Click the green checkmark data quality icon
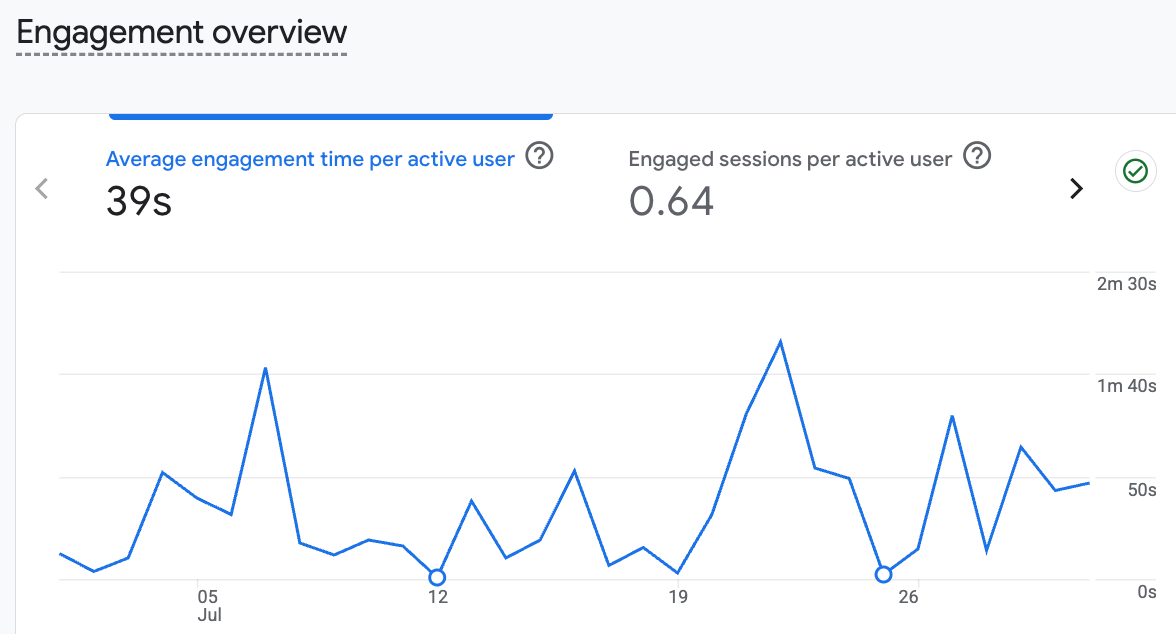1176x634 pixels. click(x=1136, y=171)
